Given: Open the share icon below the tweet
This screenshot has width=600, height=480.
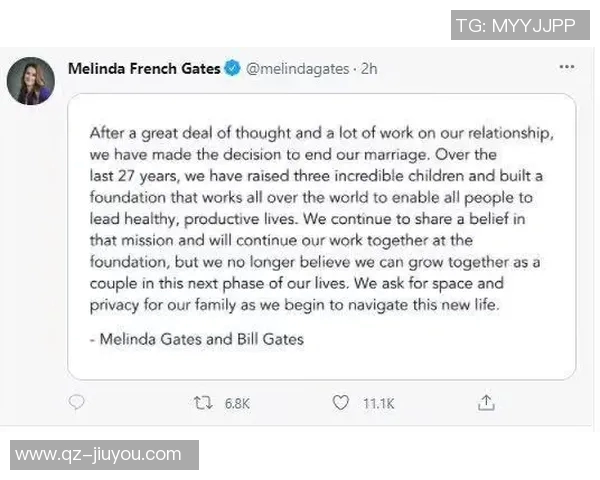Looking at the screenshot, I should (487, 403).
